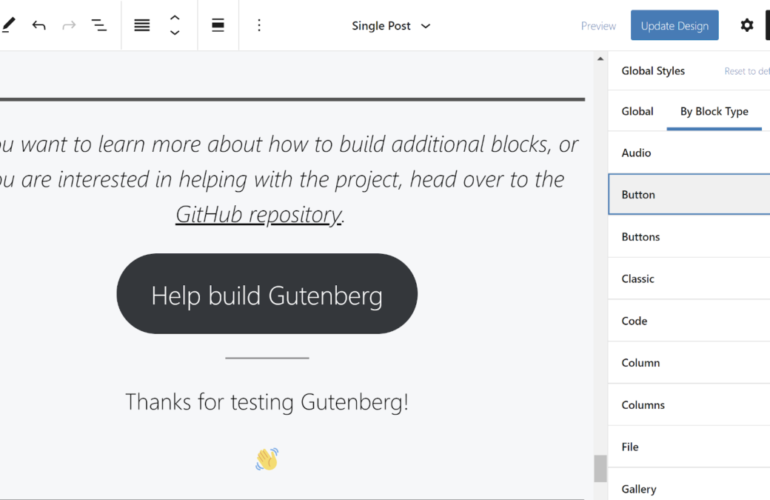Viewport: 770px width, 500px height.
Task: Open the block List View
Action: pos(99,25)
